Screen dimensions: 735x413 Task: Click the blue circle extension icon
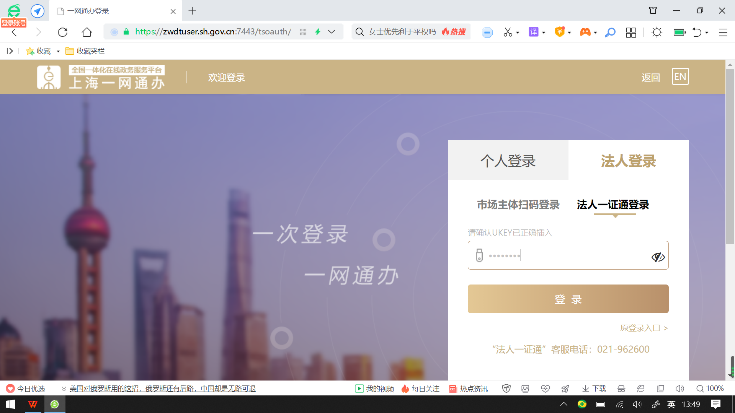pos(488,32)
